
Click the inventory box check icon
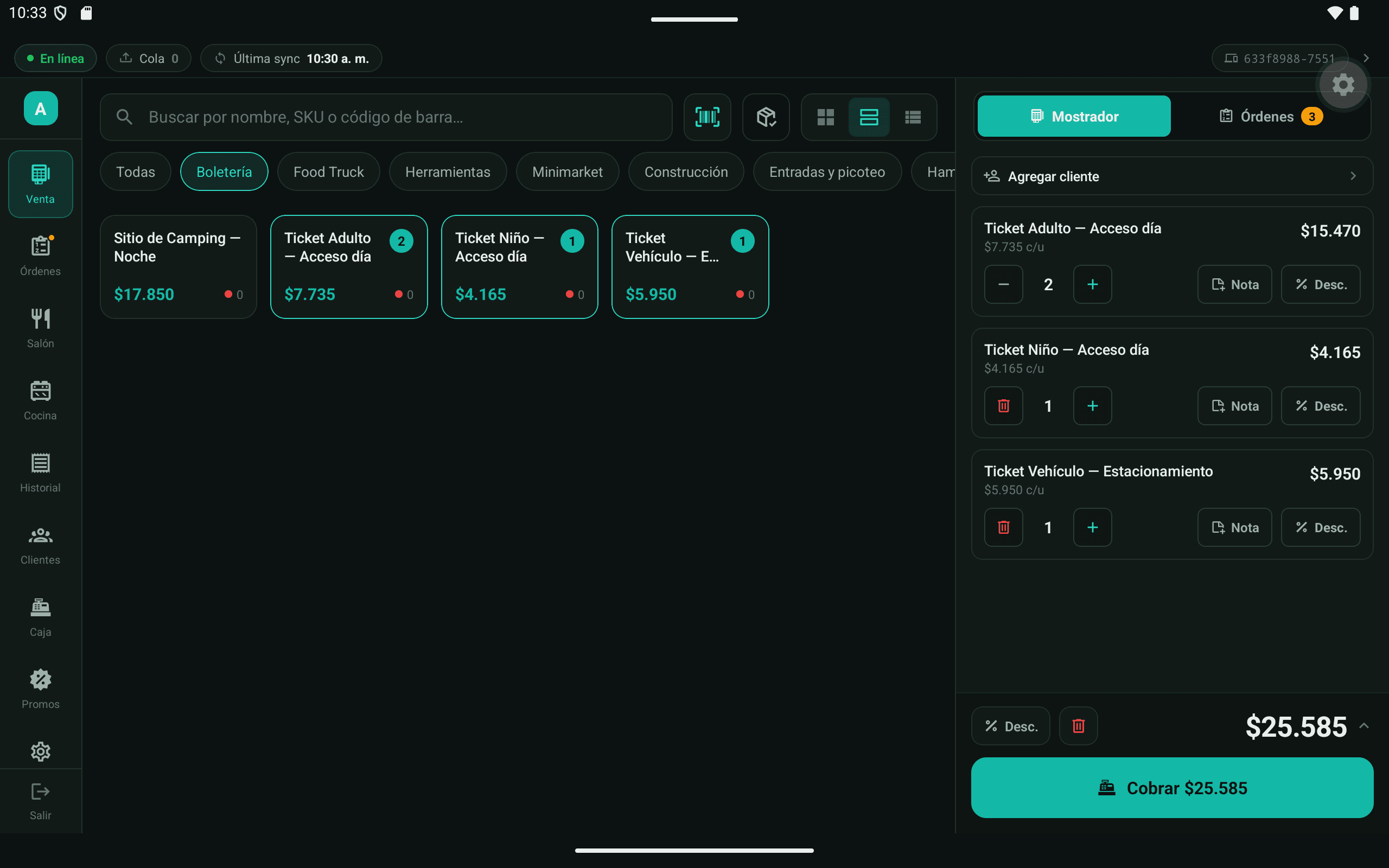pos(766,117)
